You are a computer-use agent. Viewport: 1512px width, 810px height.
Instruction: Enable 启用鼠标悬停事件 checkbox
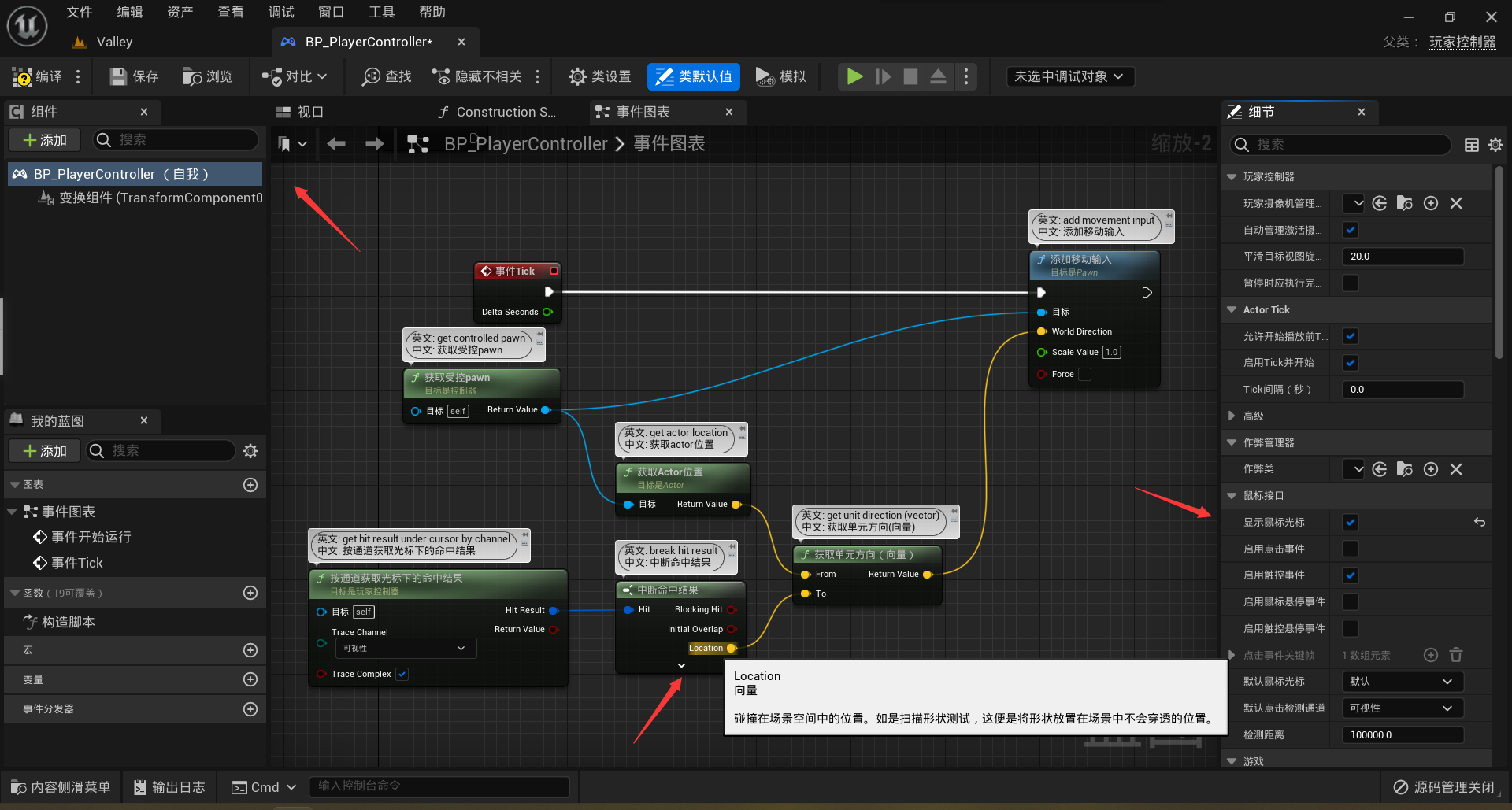(1351, 602)
